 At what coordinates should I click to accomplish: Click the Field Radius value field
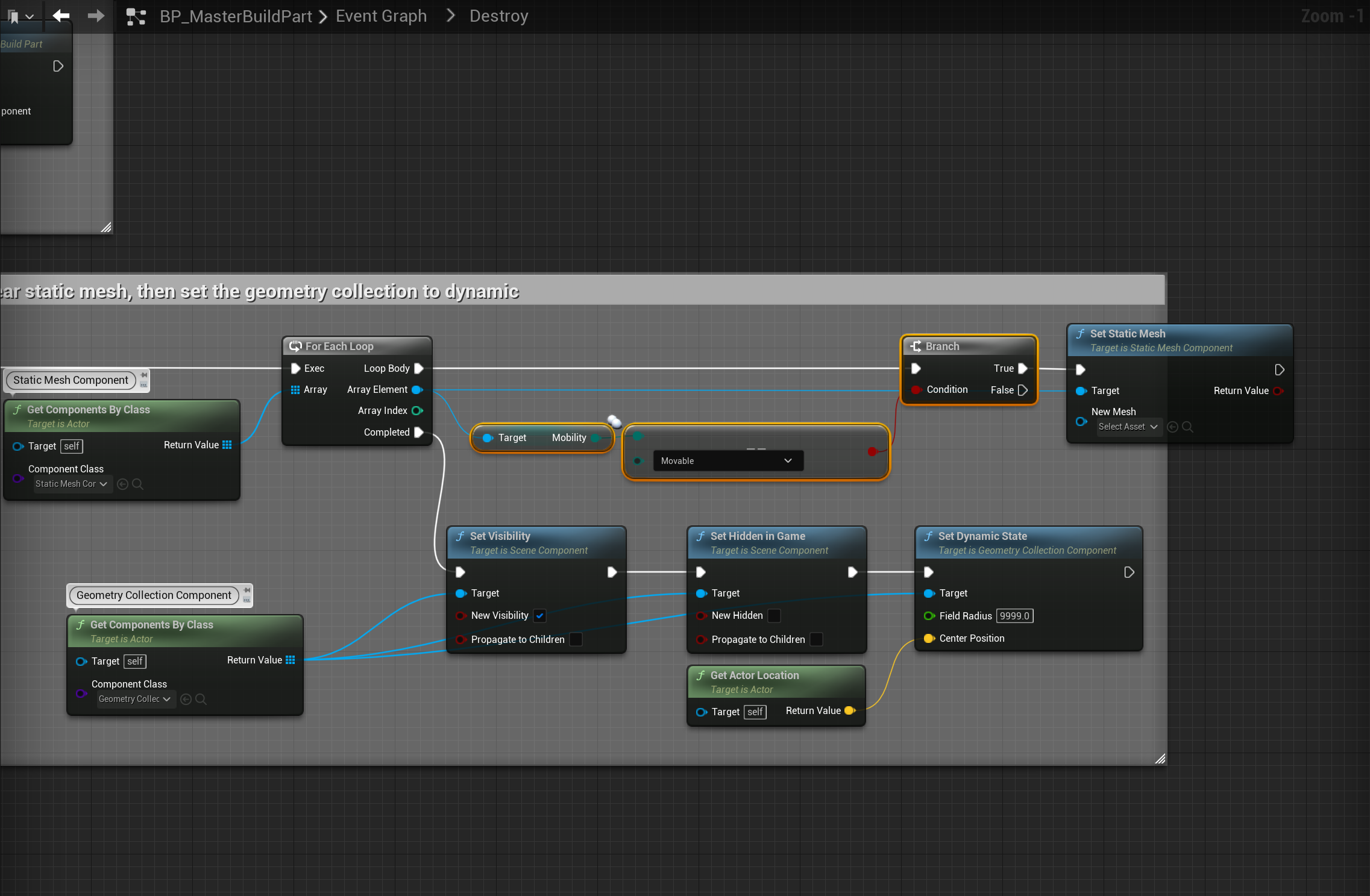pos(1014,616)
